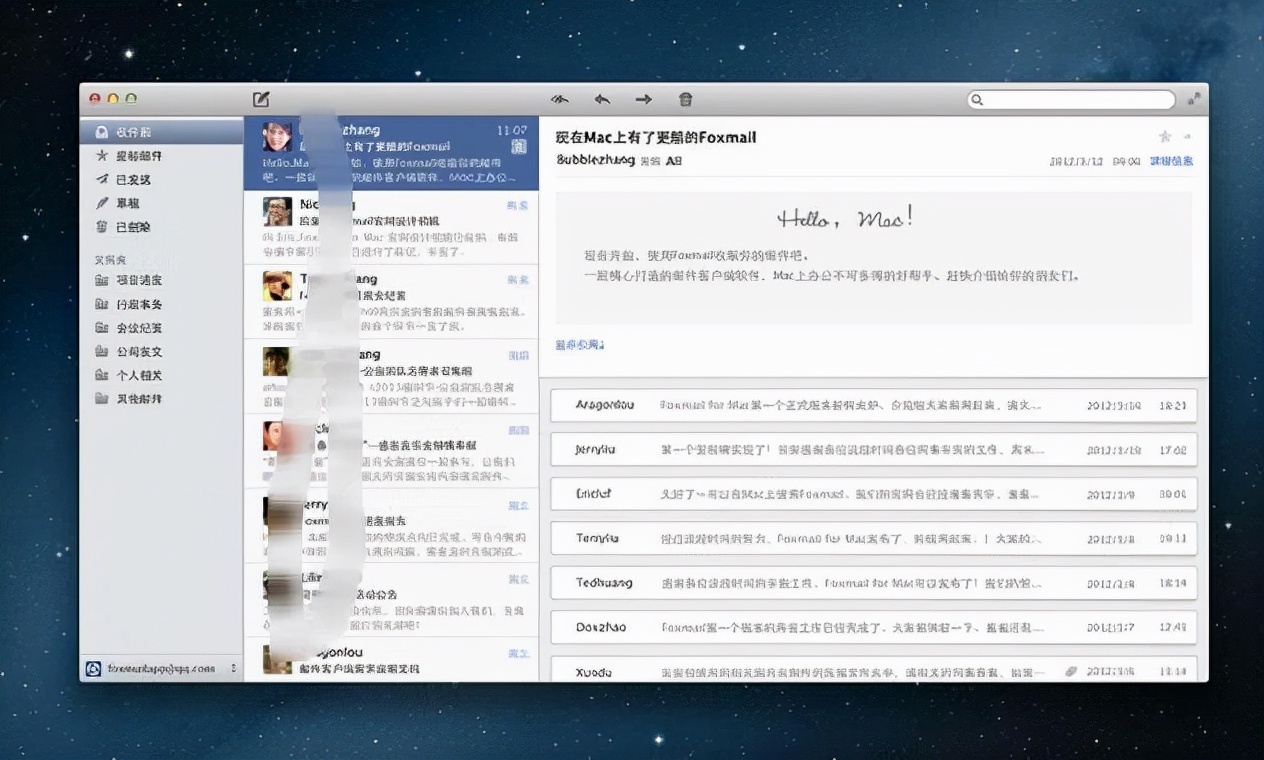The image size is (1264, 760).
Task: Open the last listed email ending in yonlou
Action: pyautogui.click(x=391, y=660)
